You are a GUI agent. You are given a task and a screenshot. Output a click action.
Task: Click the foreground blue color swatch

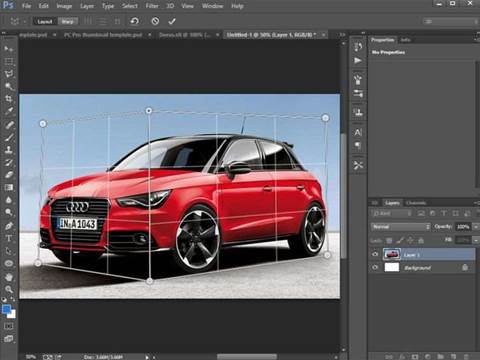6,309
